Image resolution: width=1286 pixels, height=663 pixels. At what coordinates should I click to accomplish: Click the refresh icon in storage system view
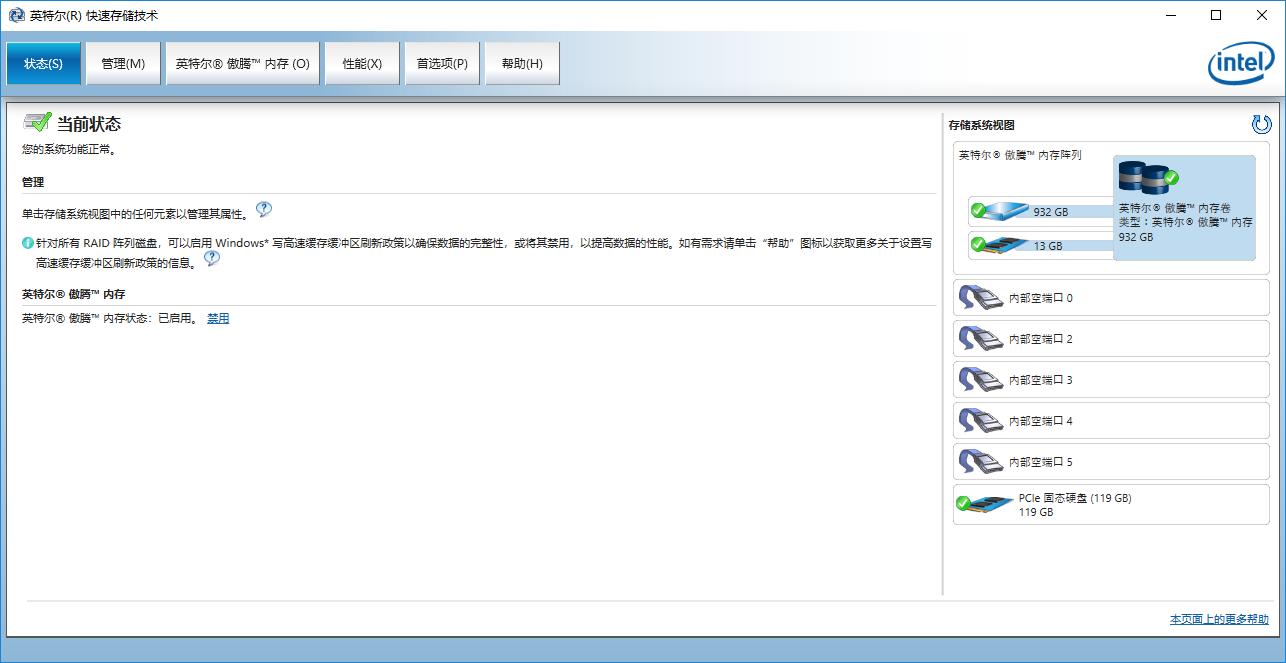click(x=1260, y=125)
